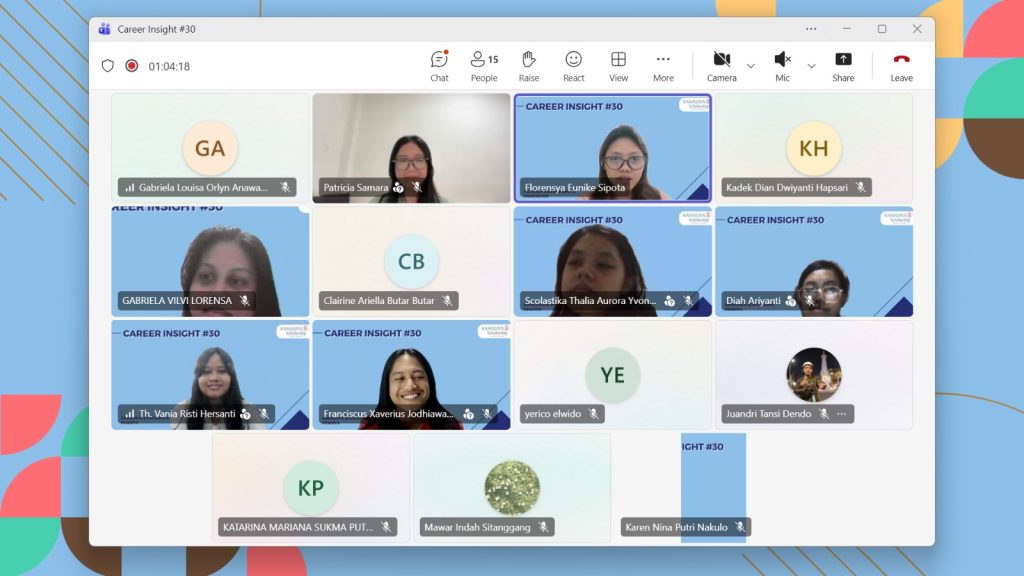Expand the Mic options arrow

pos(811,66)
